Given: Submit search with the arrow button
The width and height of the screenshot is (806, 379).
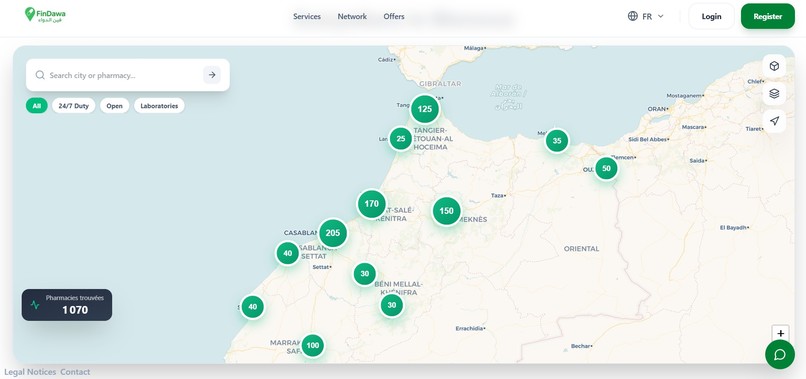Looking at the screenshot, I should pos(212,75).
